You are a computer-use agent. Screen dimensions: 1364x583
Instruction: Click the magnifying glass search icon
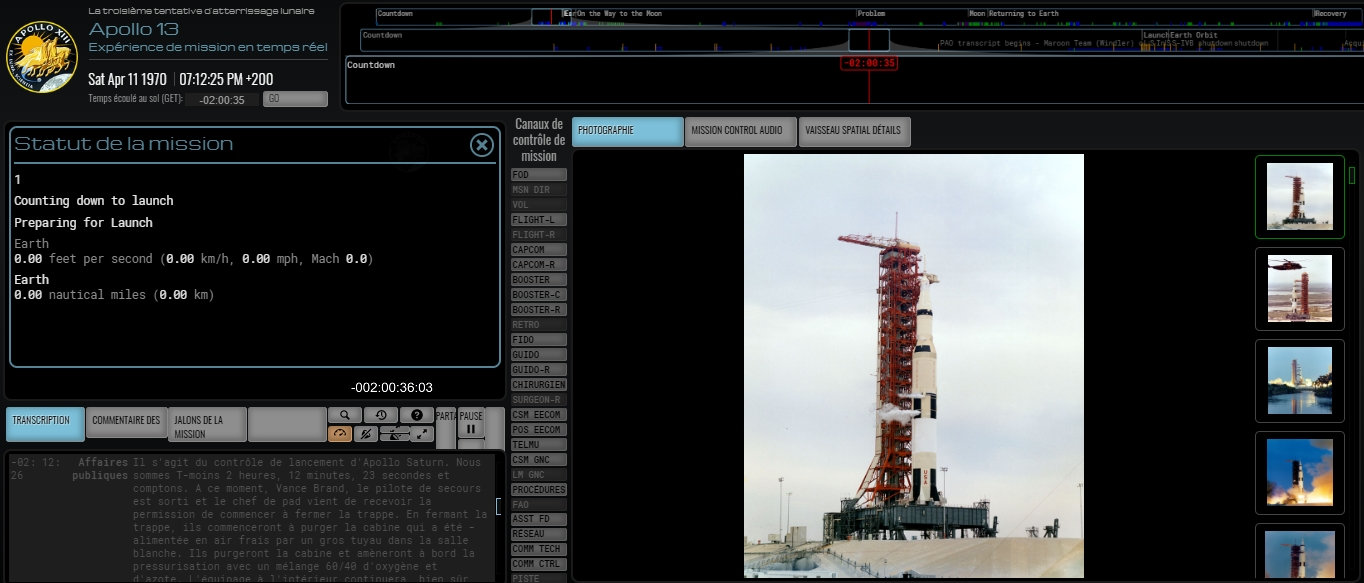[344, 415]
